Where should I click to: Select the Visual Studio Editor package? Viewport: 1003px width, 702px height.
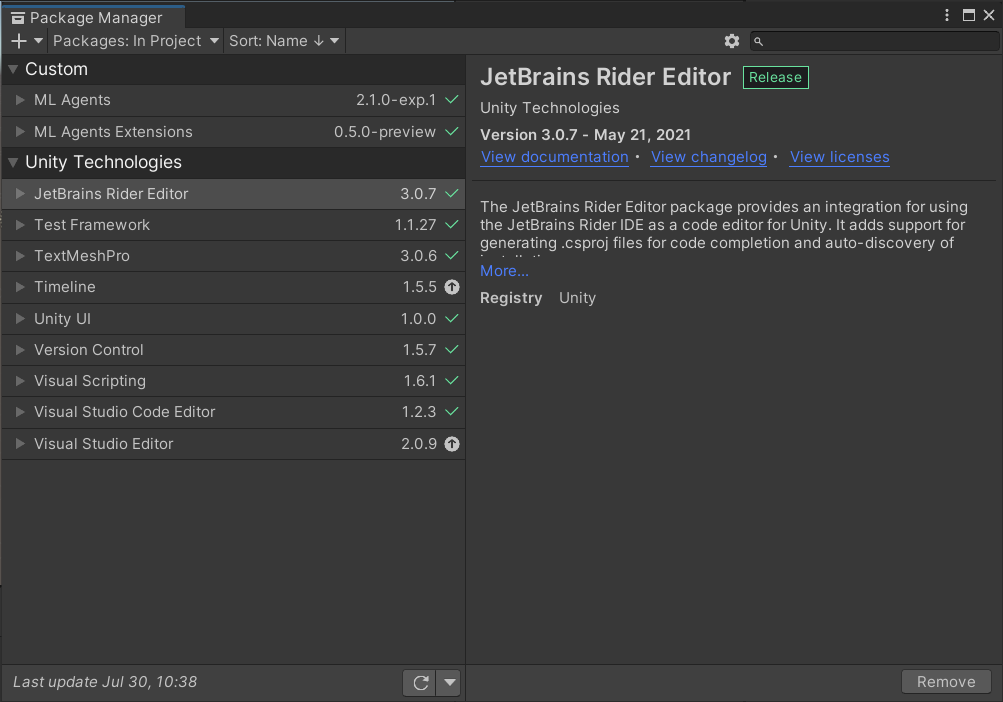tap(233, 444)
